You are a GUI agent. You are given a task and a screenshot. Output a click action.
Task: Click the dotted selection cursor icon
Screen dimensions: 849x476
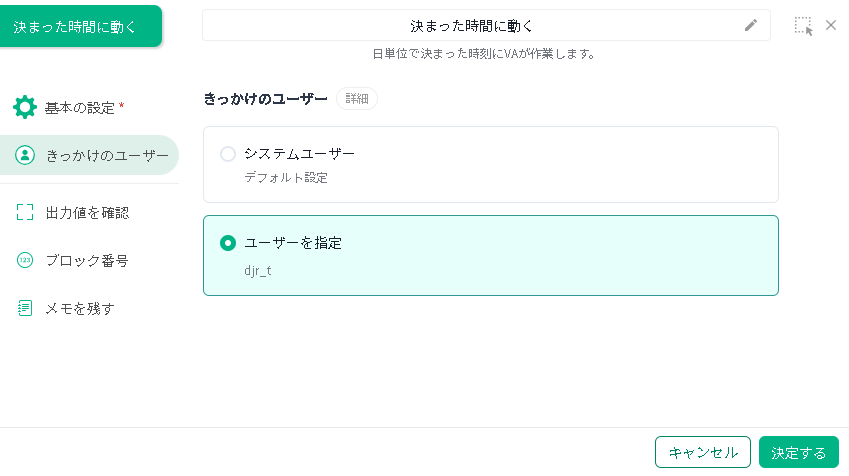coord(804,26)
